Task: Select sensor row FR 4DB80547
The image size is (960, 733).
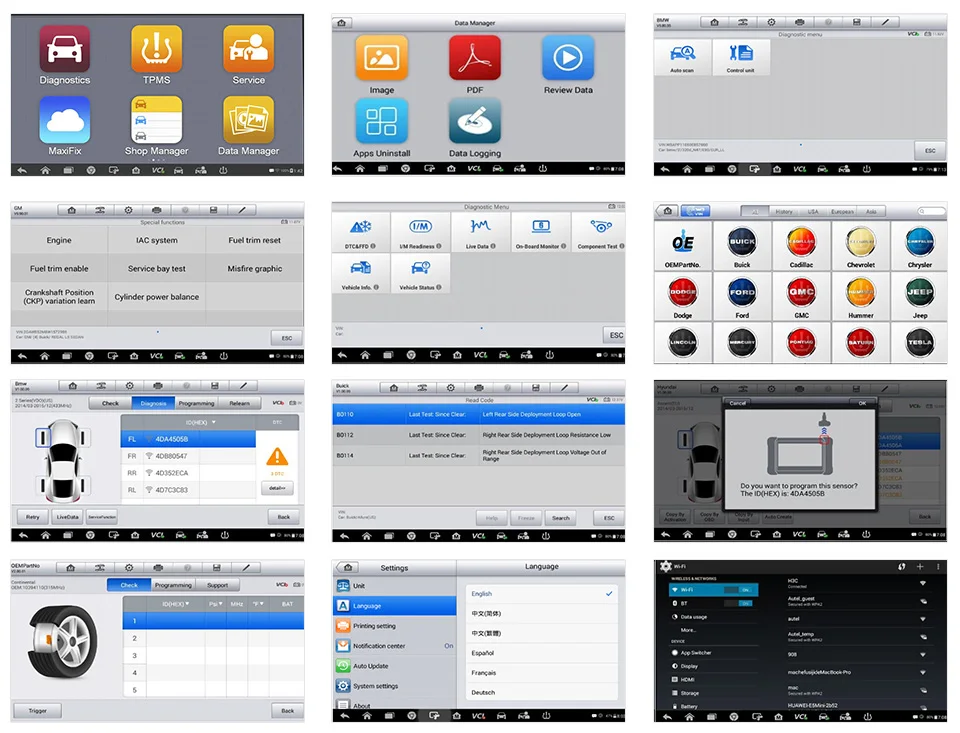Action: [189, 456]
